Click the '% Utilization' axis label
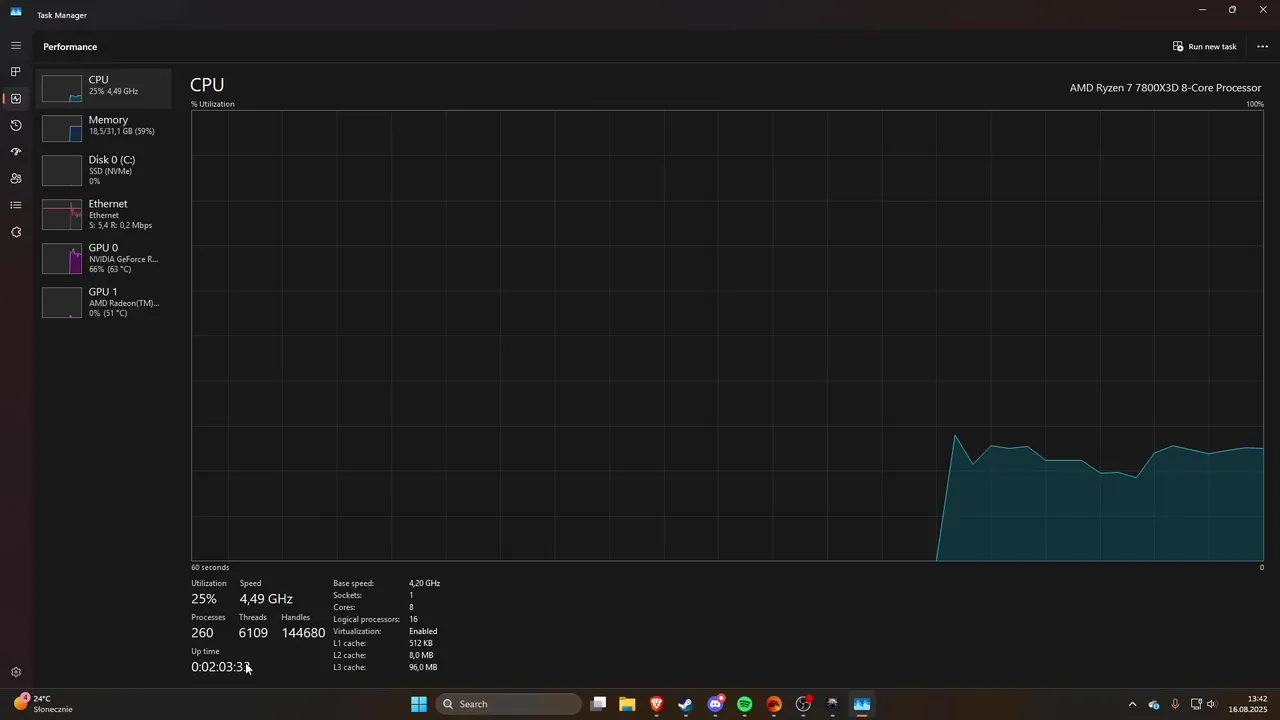The width and height of the screenshot is (1280, 720). [213, 104]
